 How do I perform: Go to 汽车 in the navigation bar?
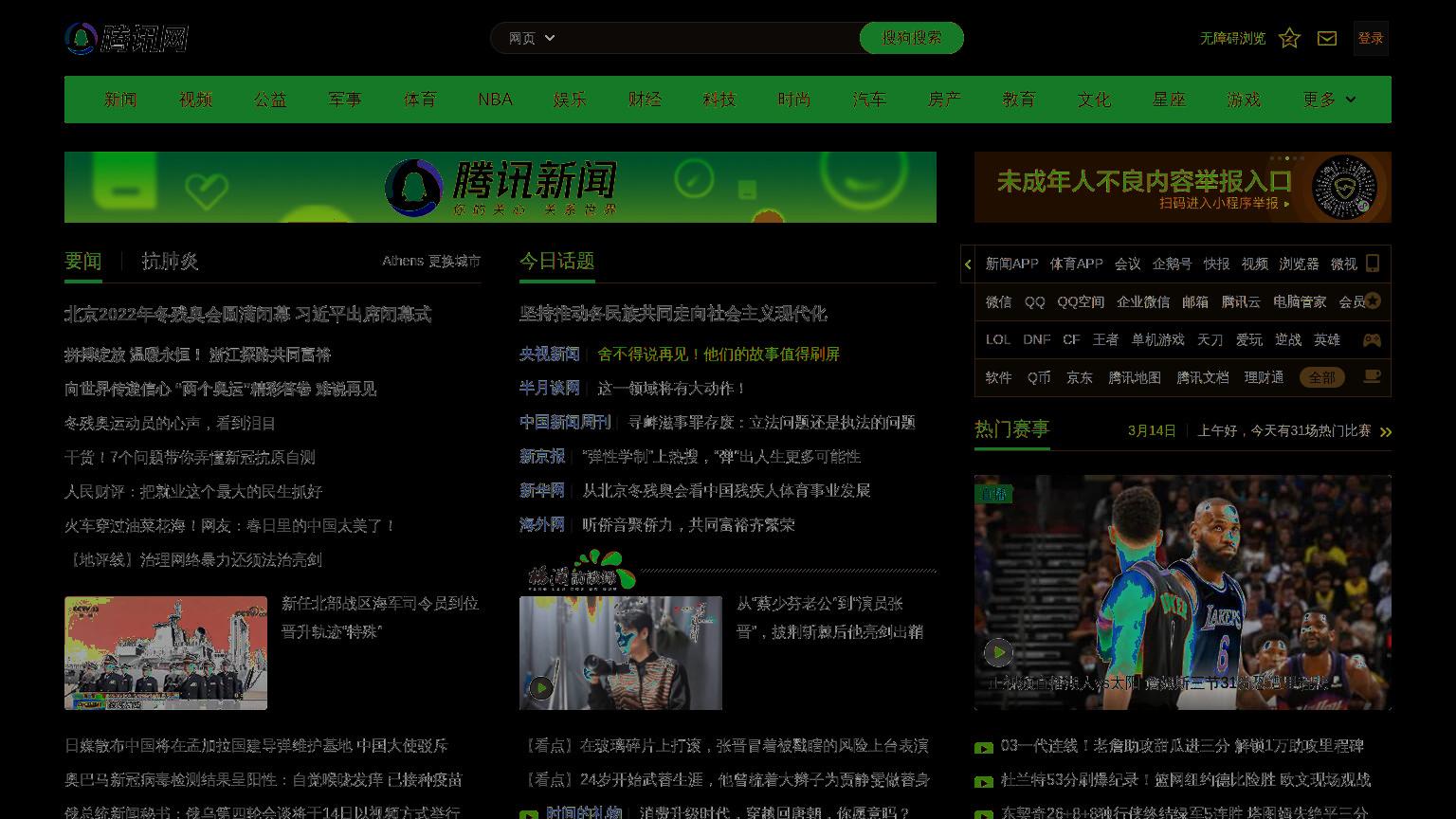pyautogui.click(x=869, y=100)
